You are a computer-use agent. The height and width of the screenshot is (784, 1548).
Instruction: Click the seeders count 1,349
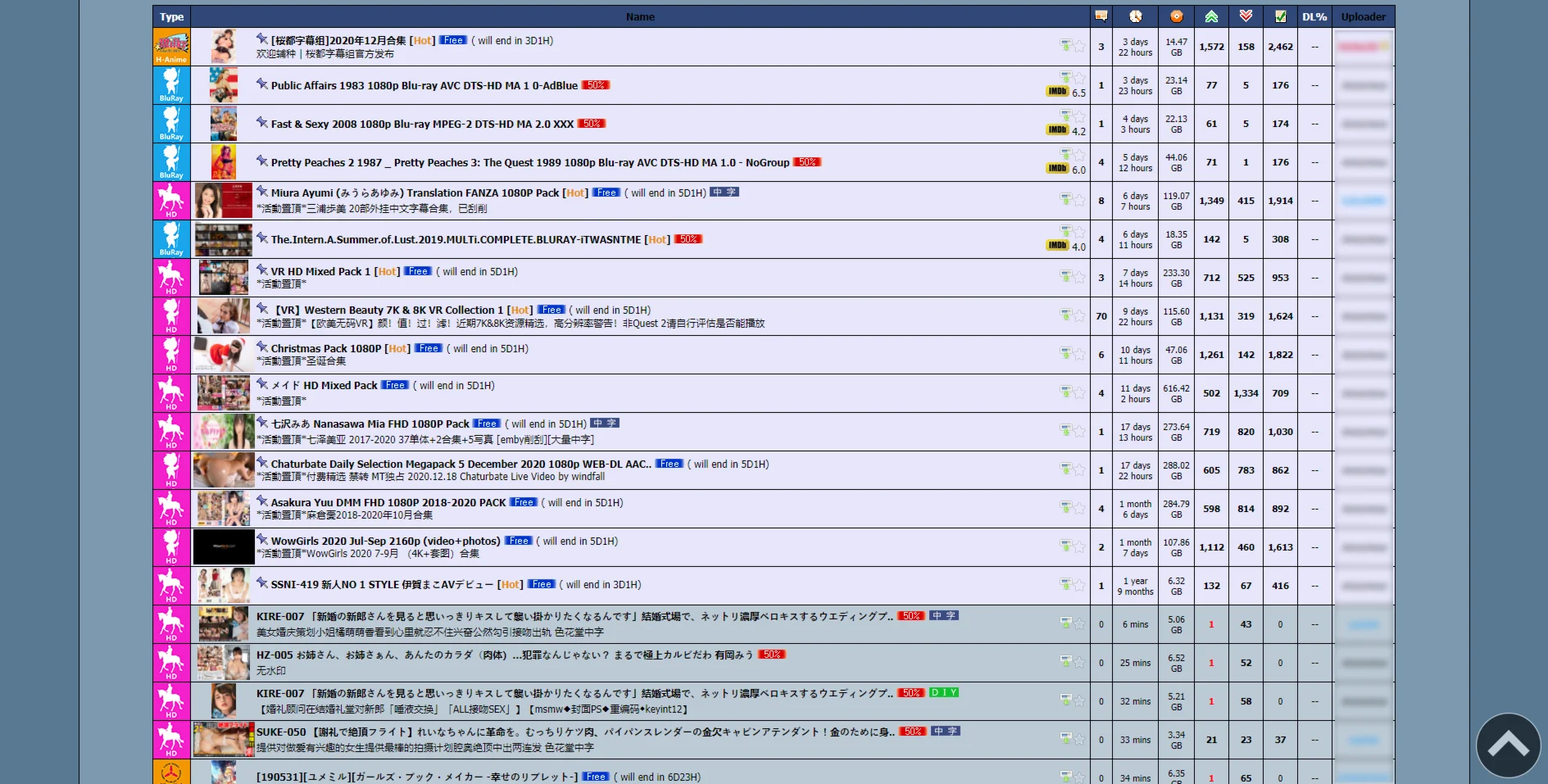tap(1211, 201)
